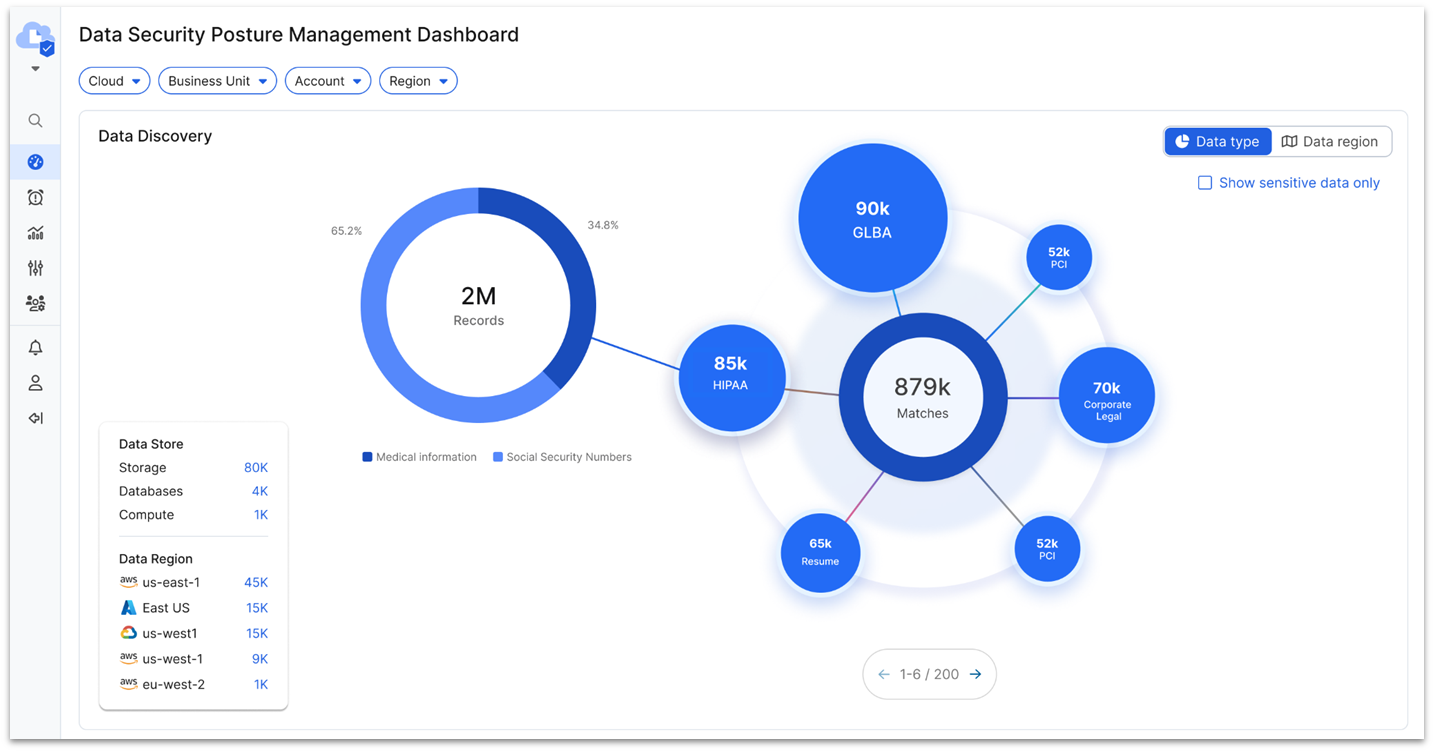Image resolution: width=1434 pixels, height=752 pixels.
Task: Select the 90k GLBA bubble
Action: (x=872, y=219)
